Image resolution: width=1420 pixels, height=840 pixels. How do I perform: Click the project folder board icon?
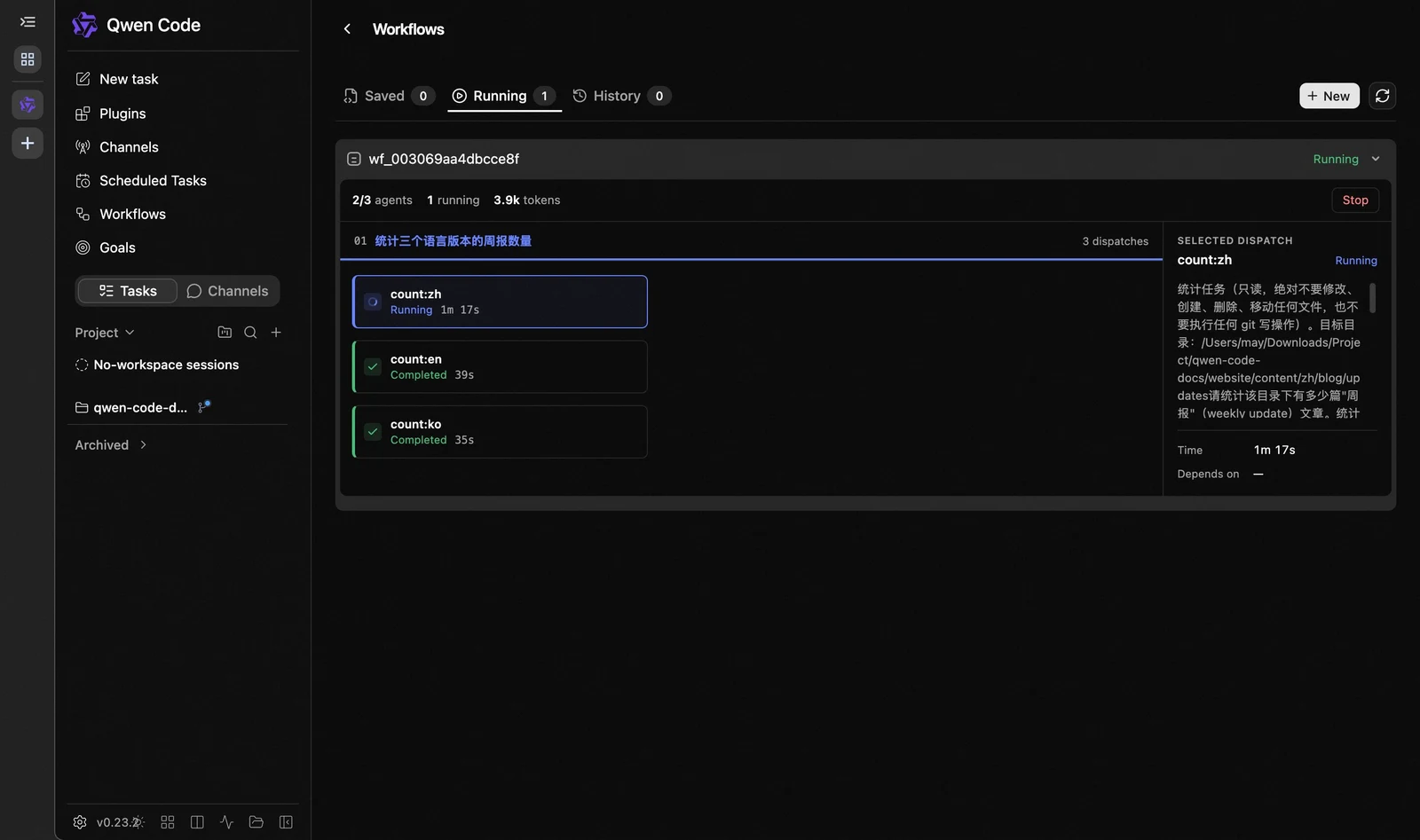(225, 333)
